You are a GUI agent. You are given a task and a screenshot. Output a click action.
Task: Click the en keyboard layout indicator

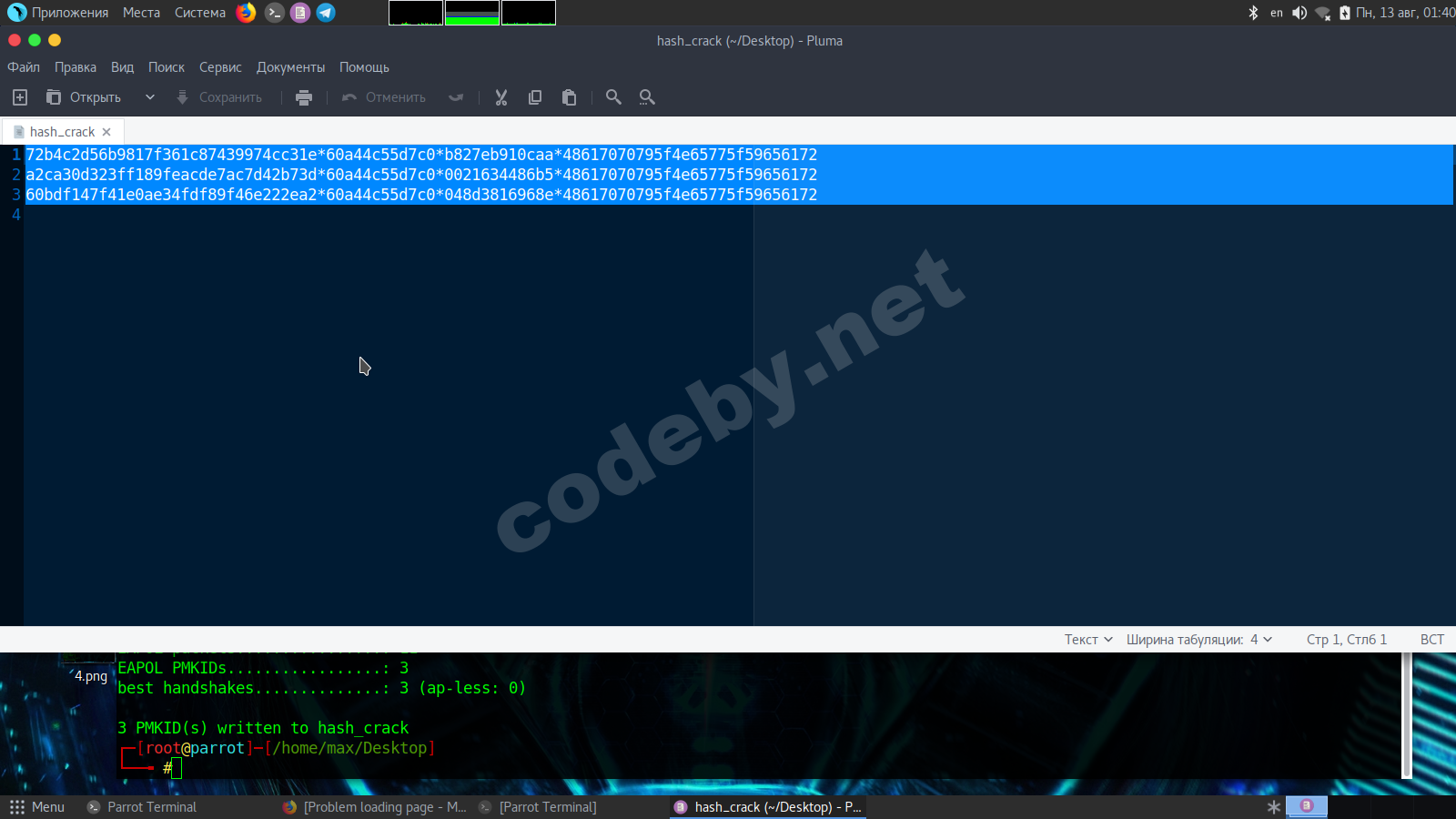coord(1277,13)
